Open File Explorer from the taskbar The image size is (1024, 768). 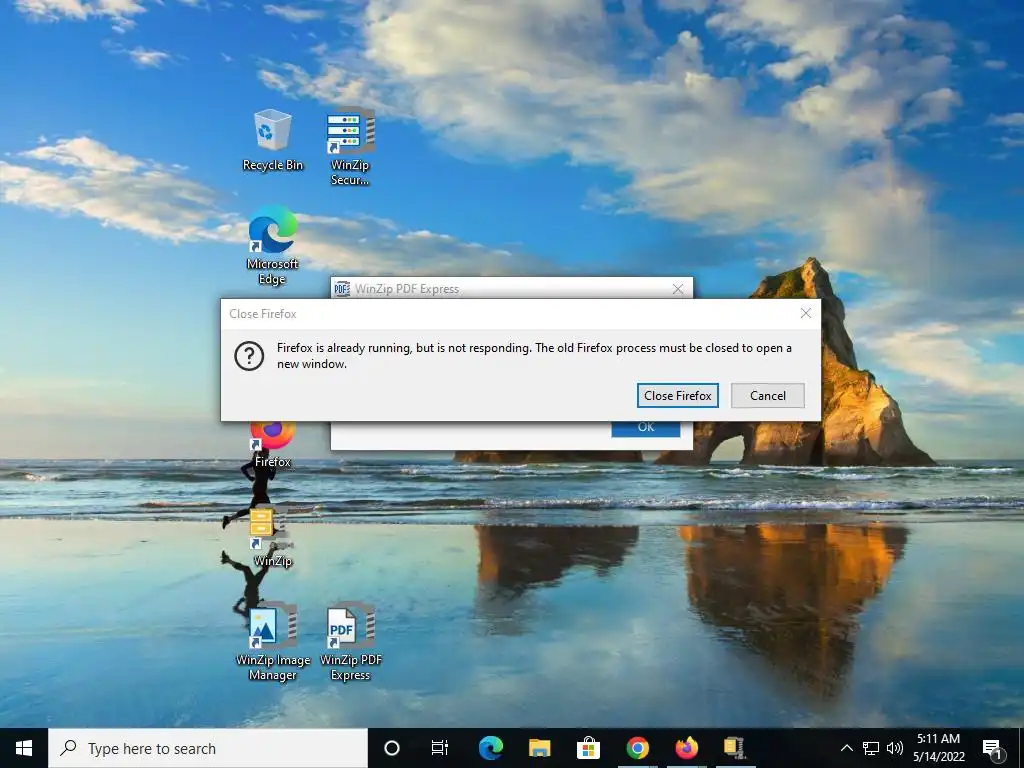(x=539, y=748)
